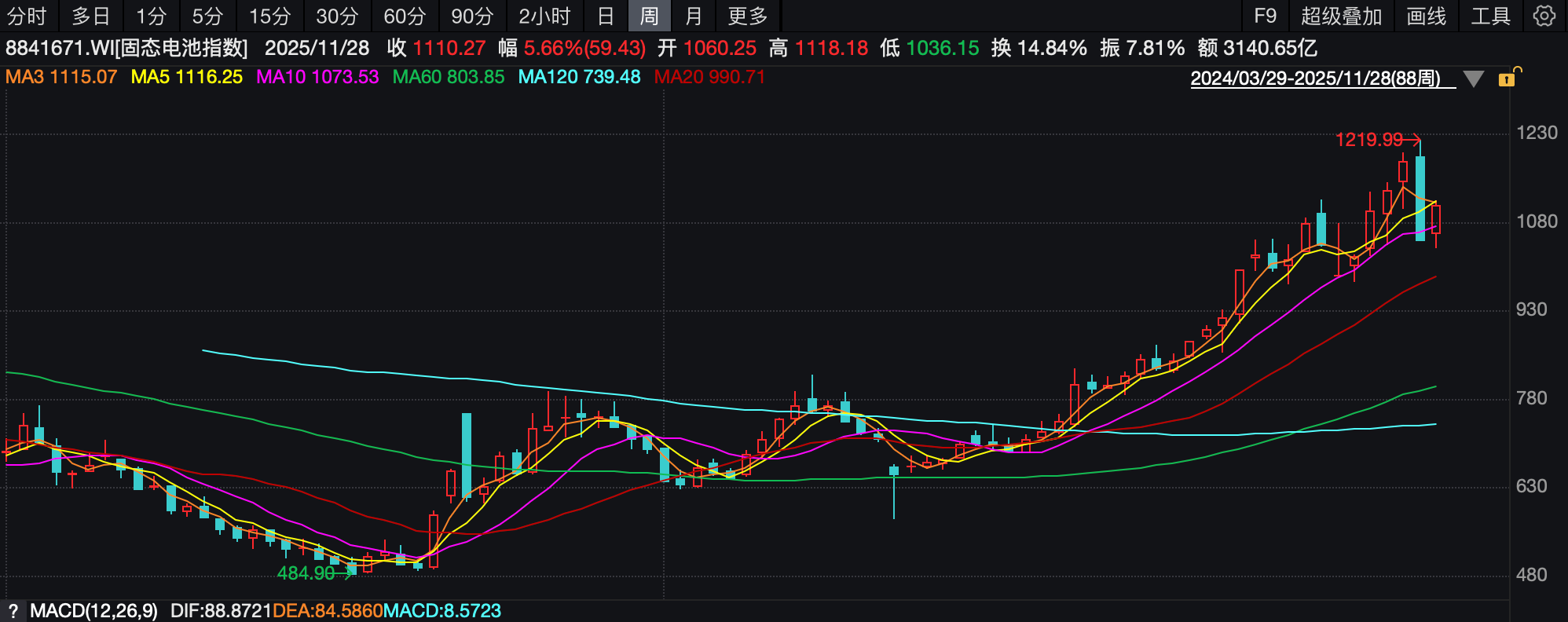1568x622 pixels.
Task: Open the 工具 tools menu
Action: (x=1490, y=16)
